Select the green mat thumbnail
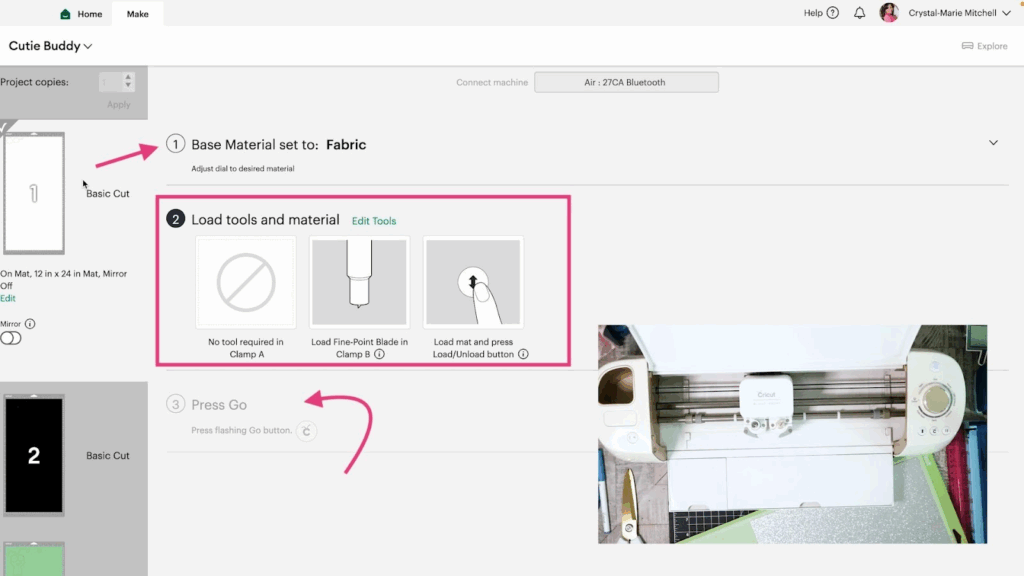The image size is (1024, 576). pos(34,559)
